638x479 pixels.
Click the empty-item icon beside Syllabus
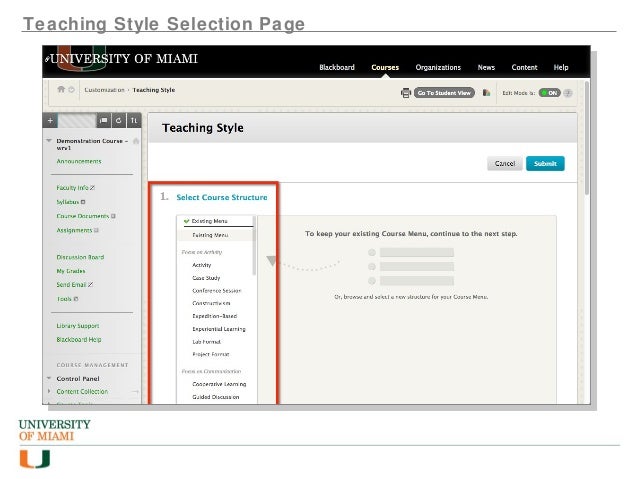(x=83, y=202)
